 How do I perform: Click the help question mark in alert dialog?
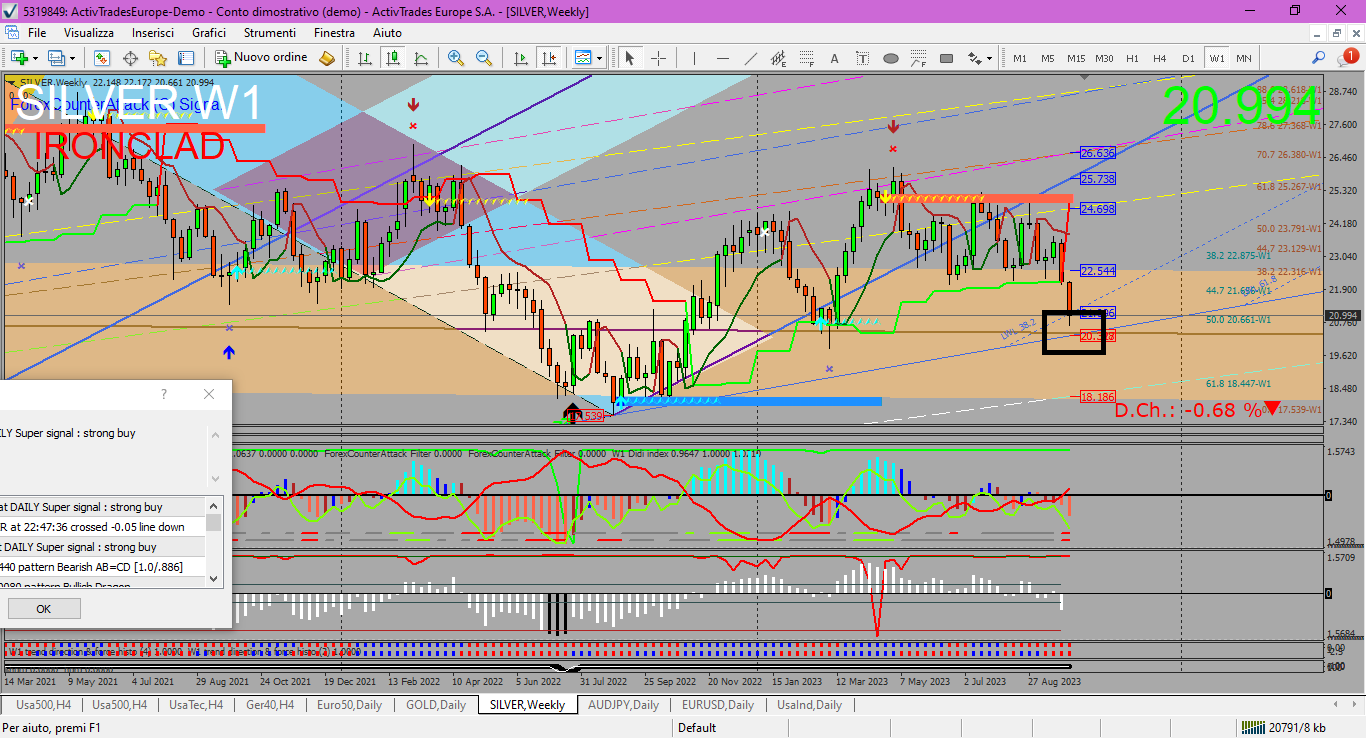(x=164, y=394)
